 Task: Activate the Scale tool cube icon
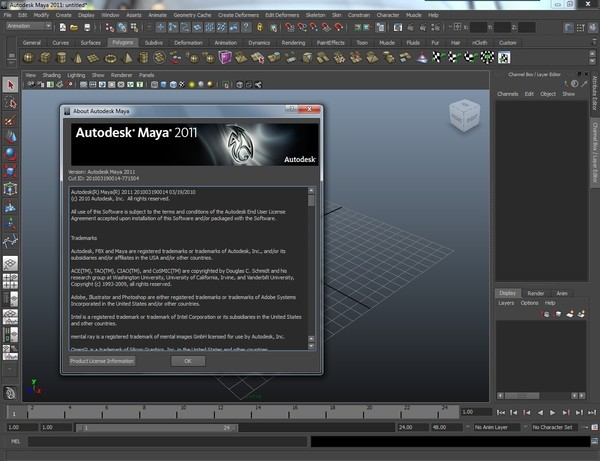click(10, 171)
